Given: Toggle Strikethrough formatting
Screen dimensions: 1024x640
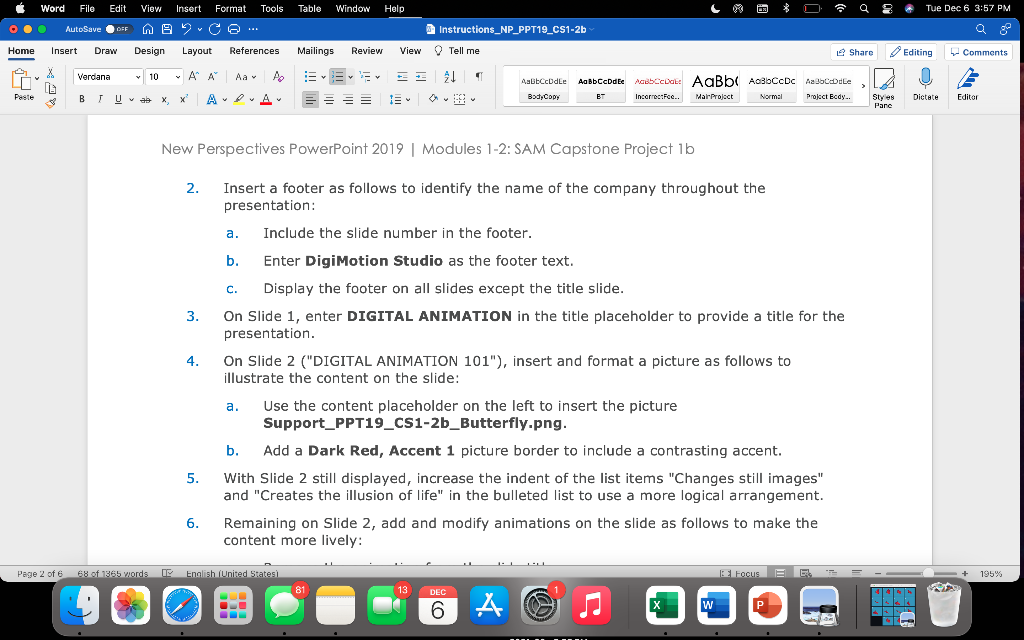Looking at the screenshot, I should click(x=146, y=99).
